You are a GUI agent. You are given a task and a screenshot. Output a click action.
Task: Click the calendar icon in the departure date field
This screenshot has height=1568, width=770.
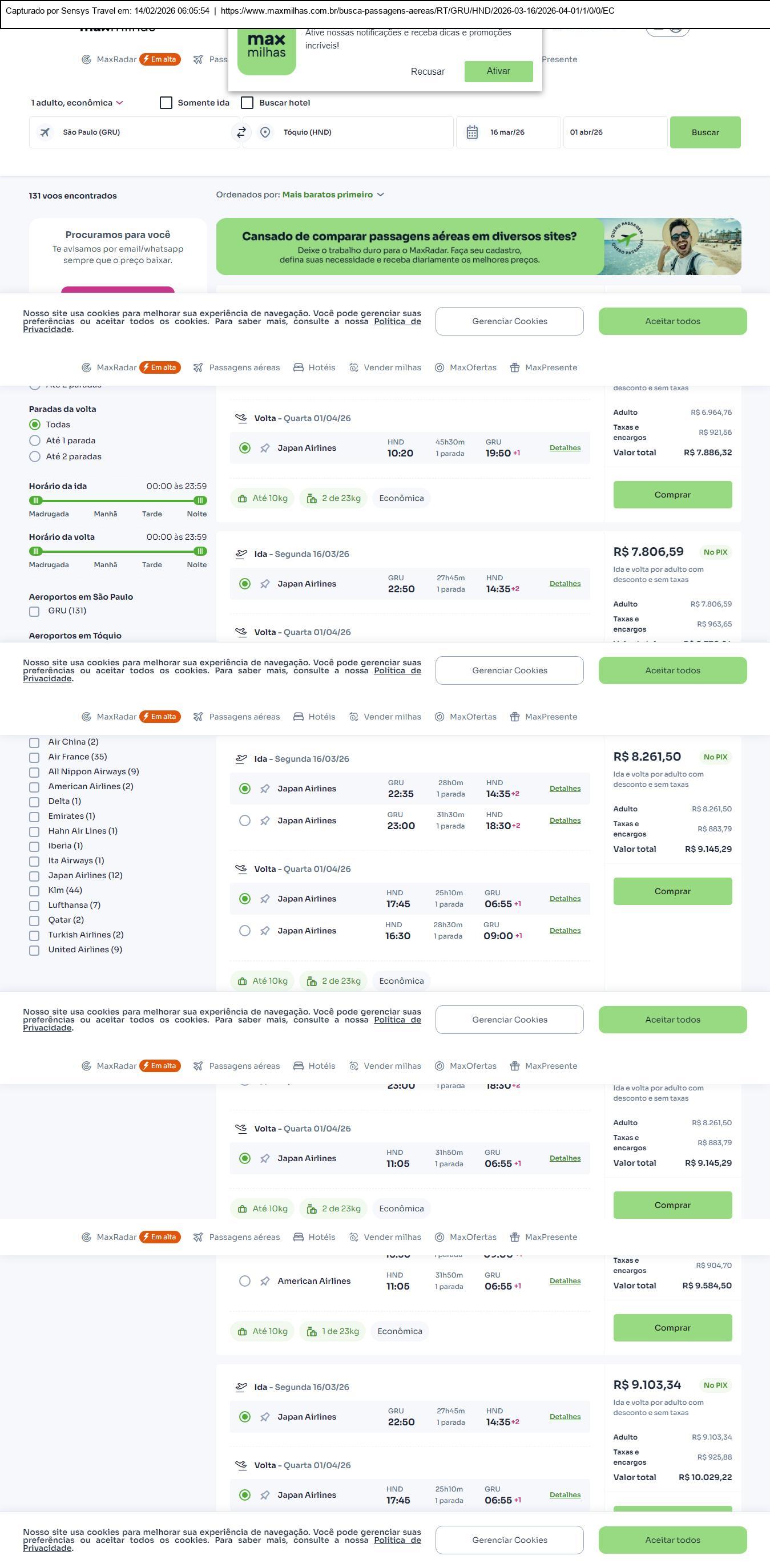pyautogui.click(x=471, y=132)
